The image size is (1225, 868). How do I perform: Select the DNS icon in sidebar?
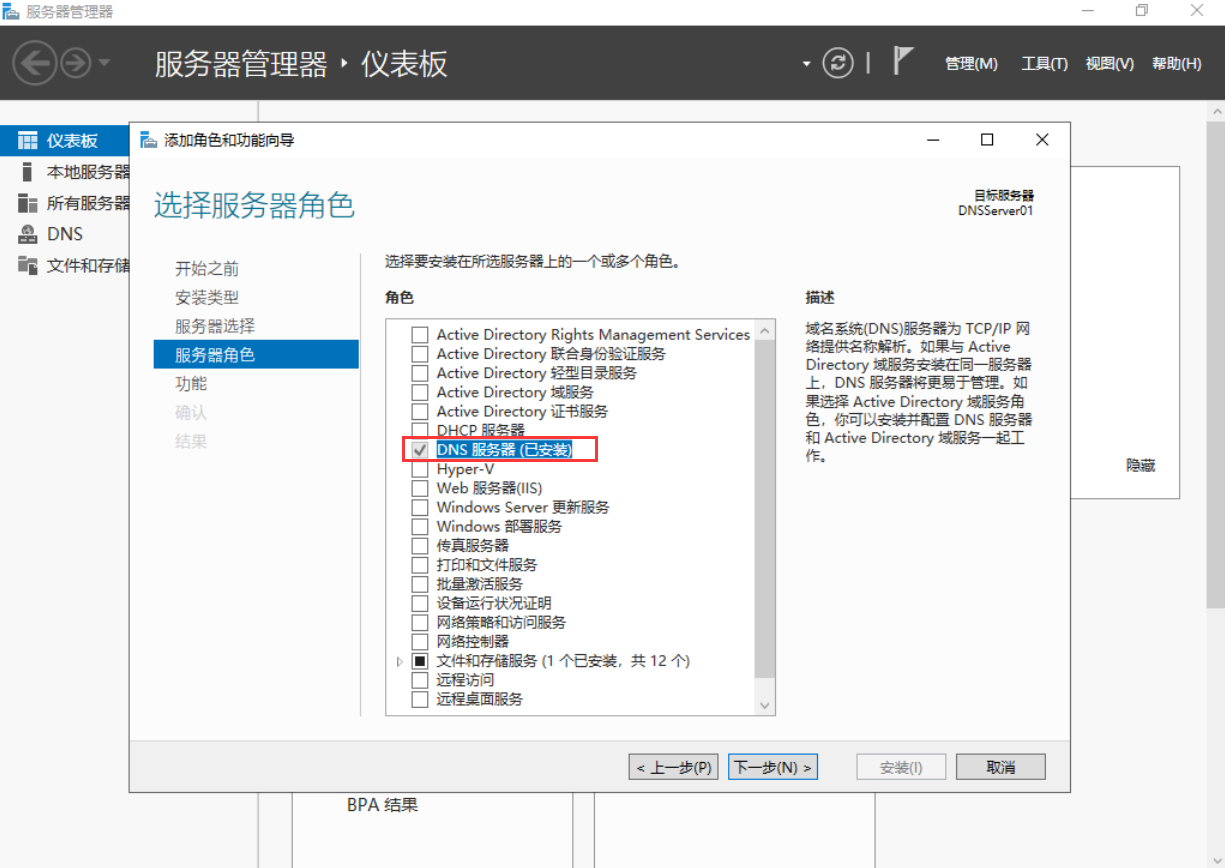click(28, 234)
